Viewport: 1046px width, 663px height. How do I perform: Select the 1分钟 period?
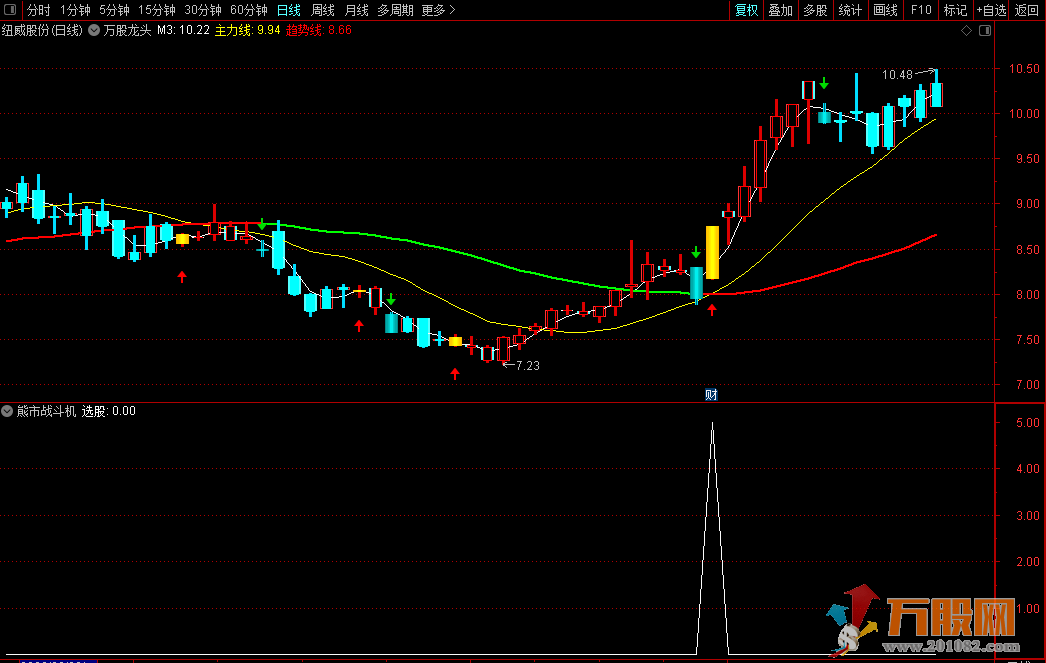[75, 10]
